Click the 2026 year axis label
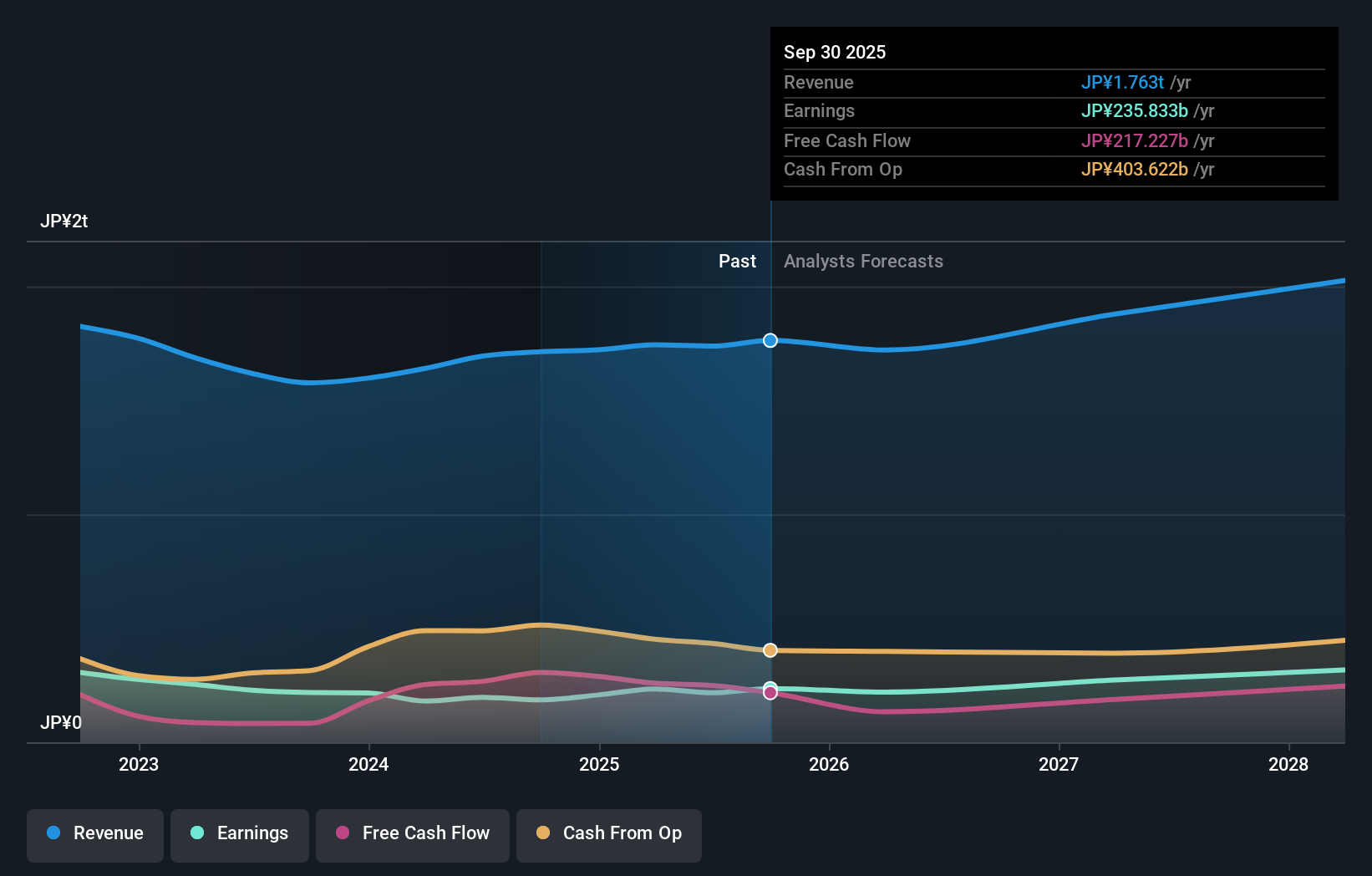 click(828, 764)
